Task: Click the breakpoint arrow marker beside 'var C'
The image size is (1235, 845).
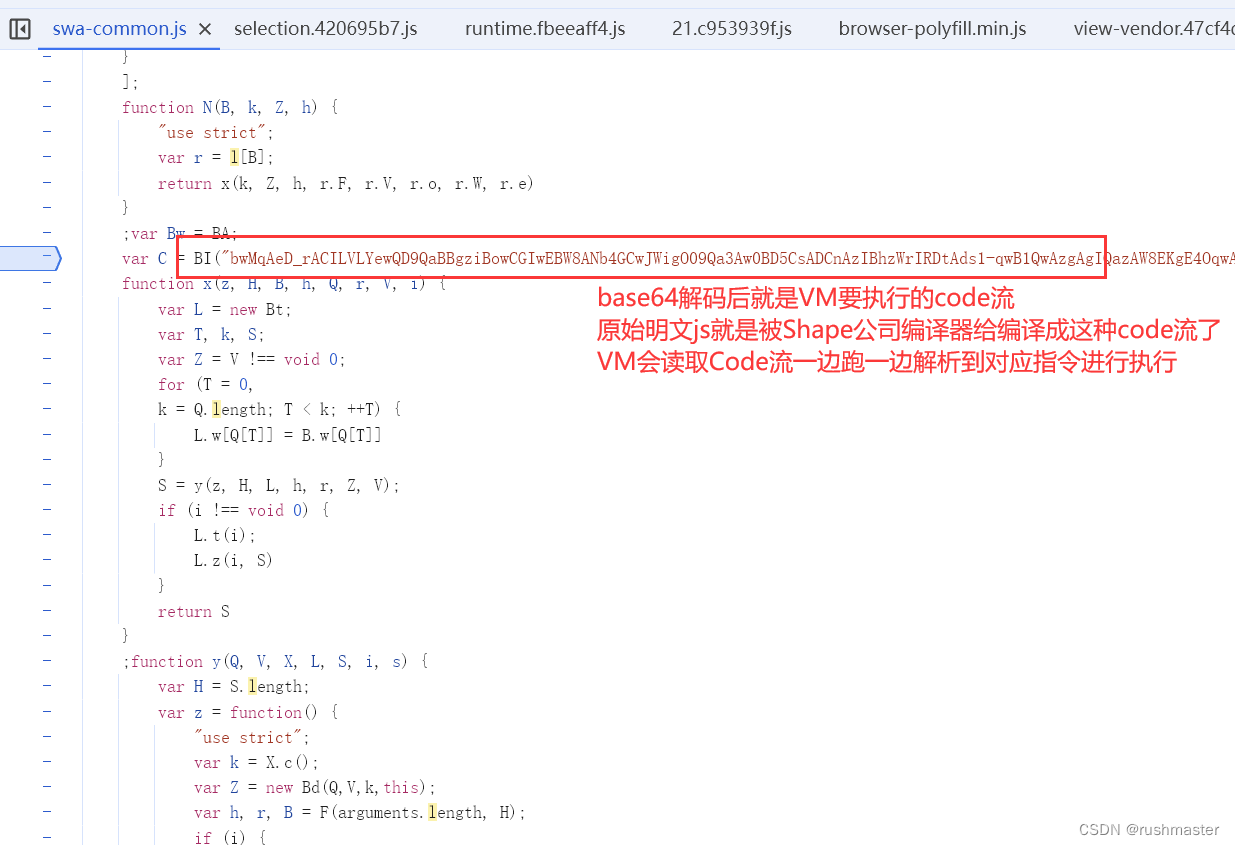Action: 30,258
